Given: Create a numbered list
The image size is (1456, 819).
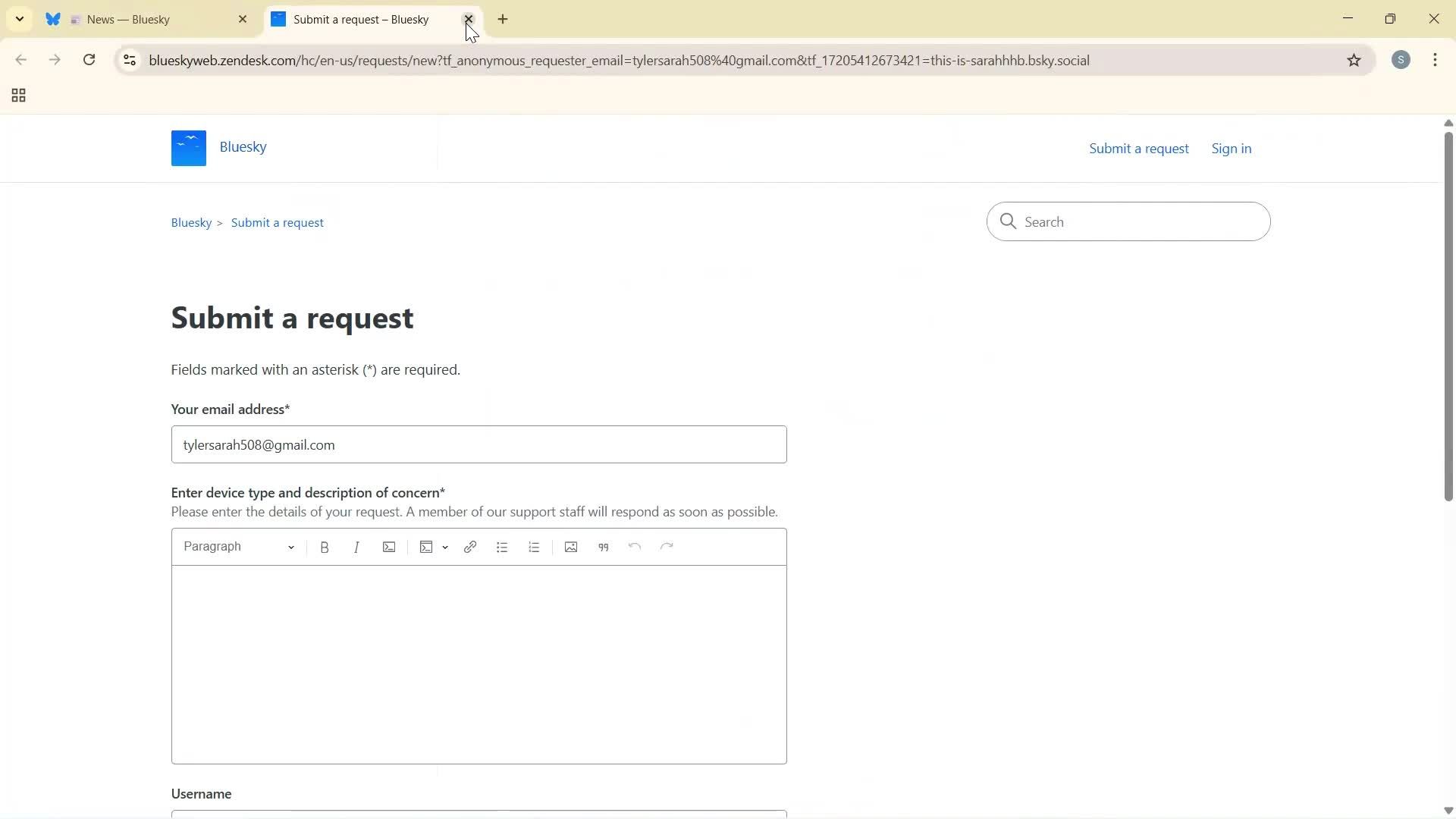Looking at the screenshot, I should (534, 547).
